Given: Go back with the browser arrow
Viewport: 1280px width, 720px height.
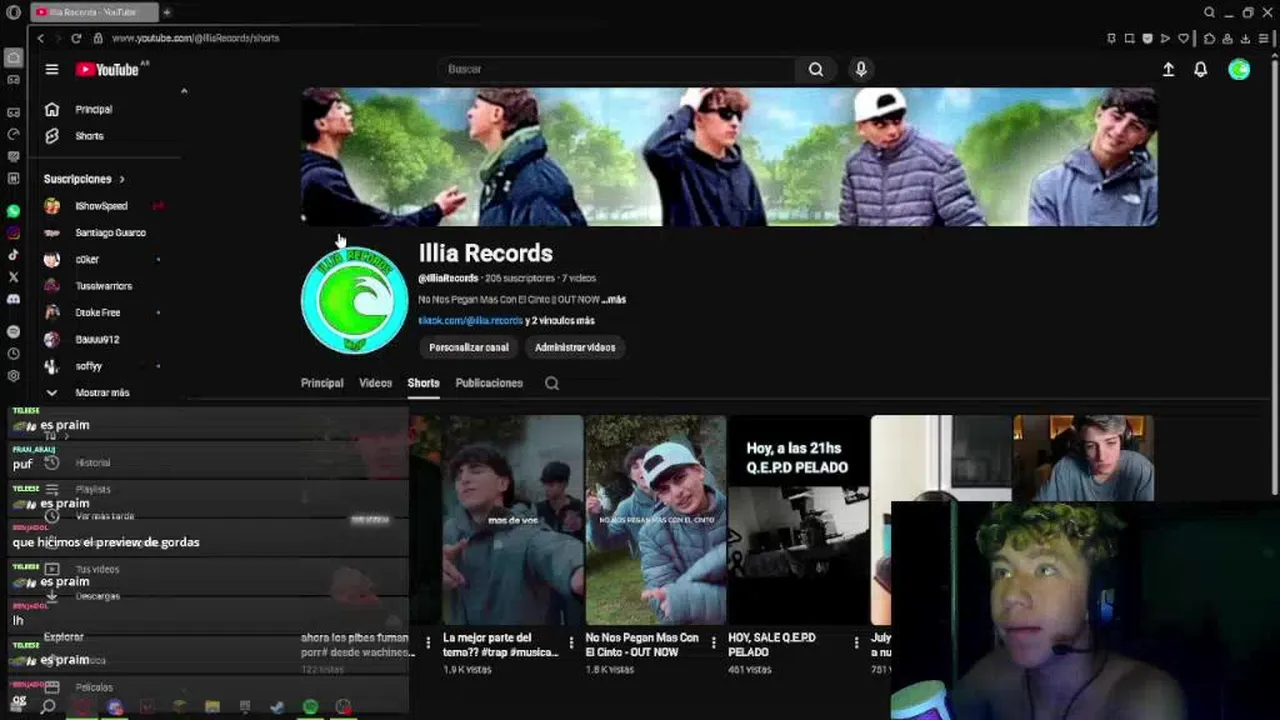Looking at the screenshot, I should click(40, 38).
